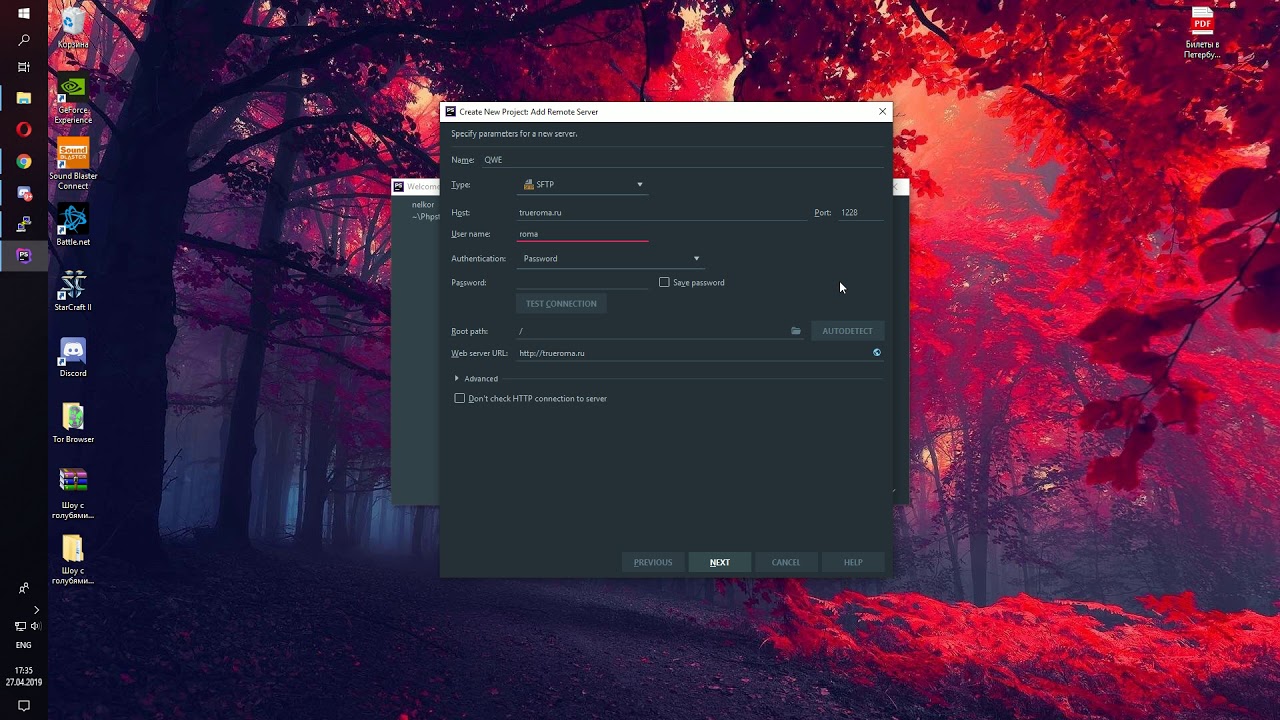Click the PREVIOUS button
Screen dimensions: 1280x720
(x=653, y=562)
